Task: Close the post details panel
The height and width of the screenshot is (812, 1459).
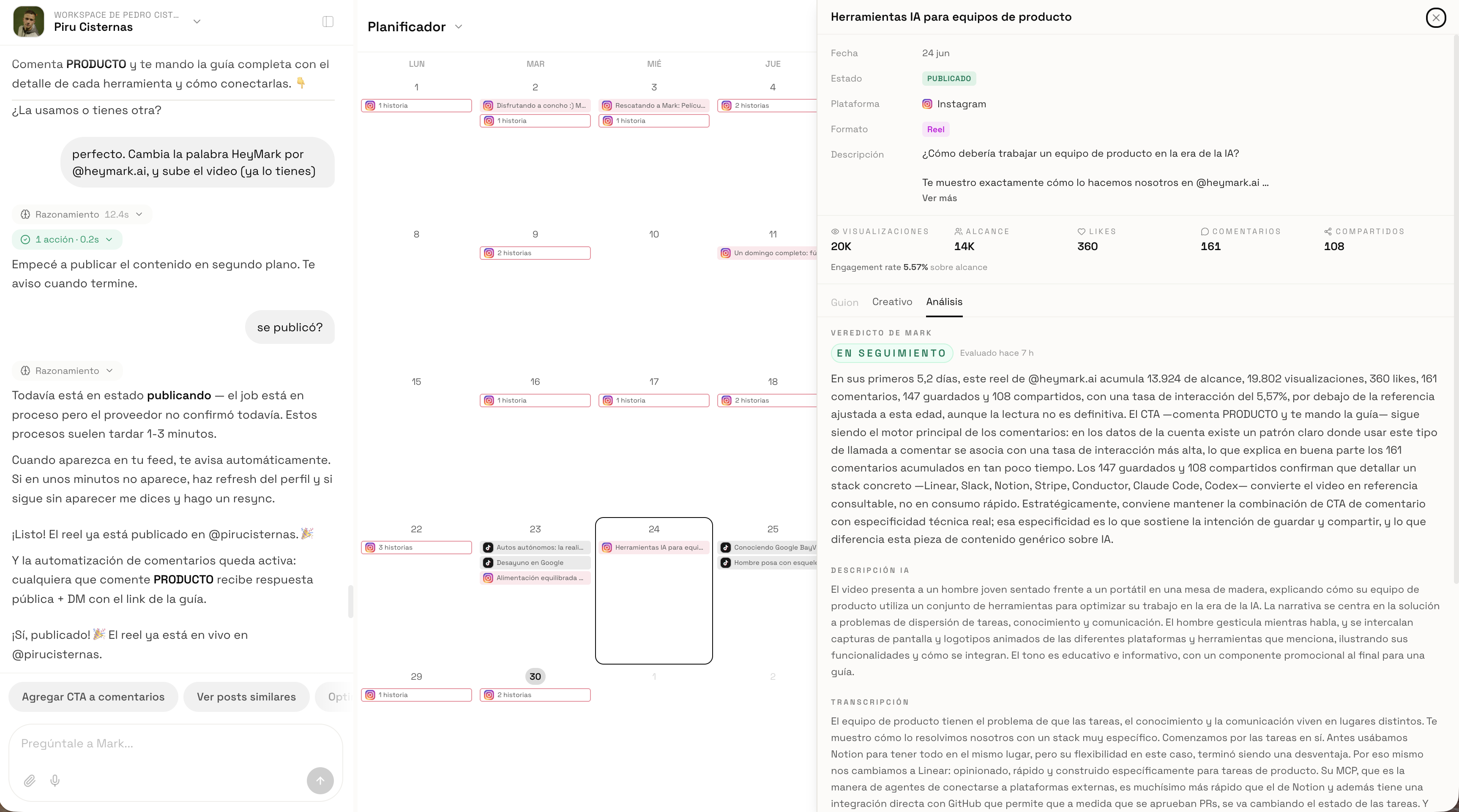Action: tap(1436, 18)
